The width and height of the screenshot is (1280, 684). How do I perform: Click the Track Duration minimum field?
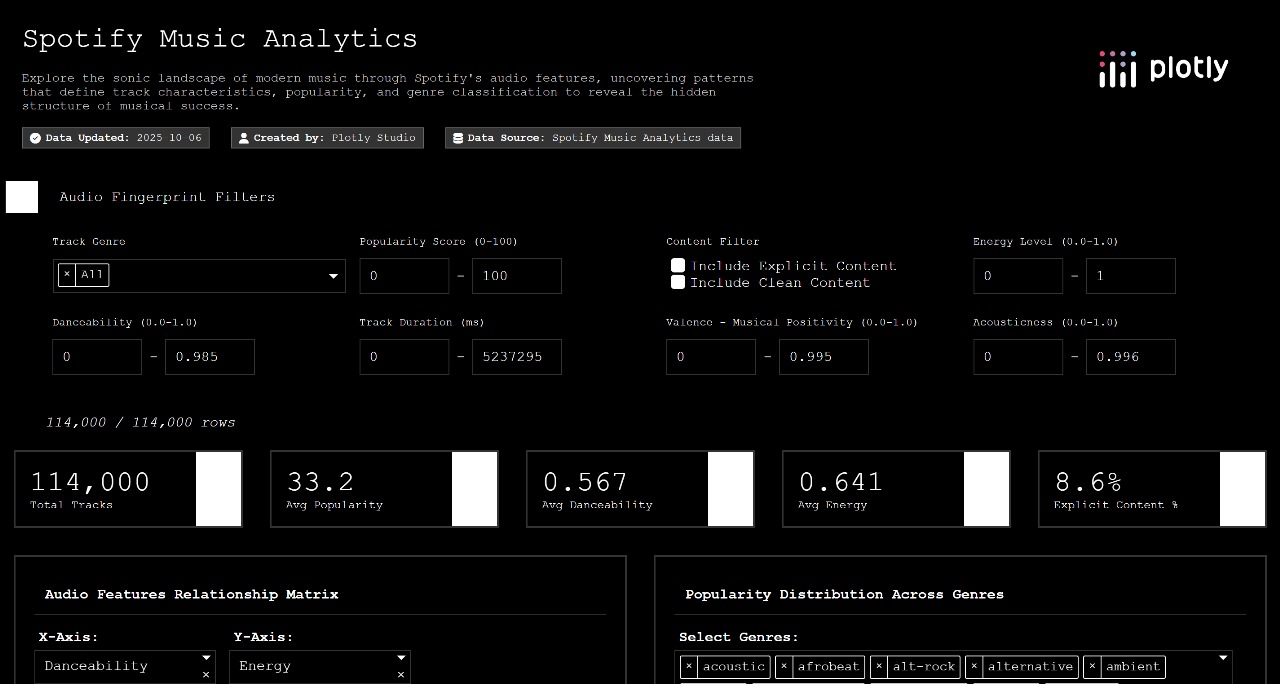pyautogui.click(x=404, y=357)
